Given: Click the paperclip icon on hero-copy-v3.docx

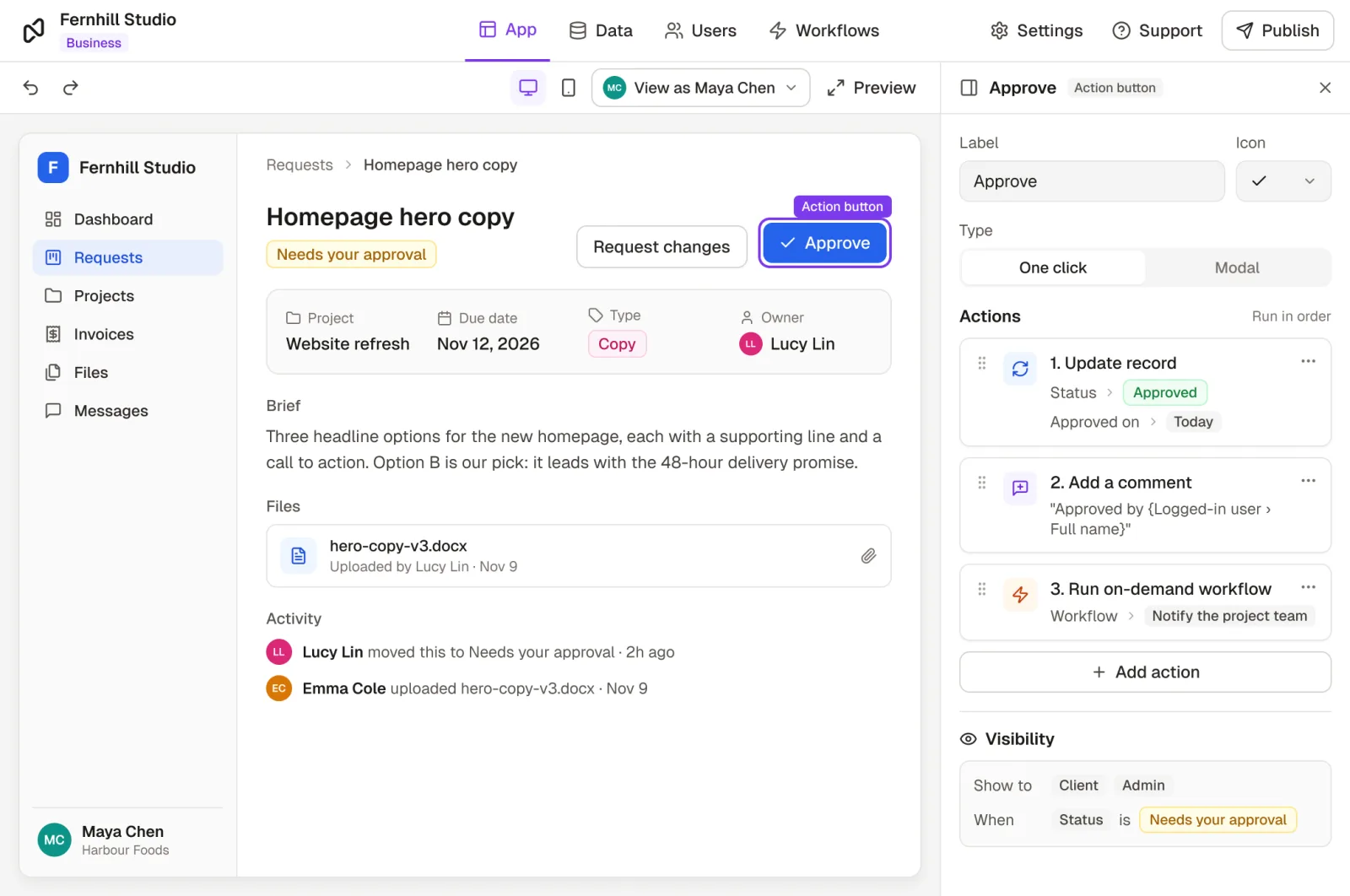Looking at the screenshot, I should (x=868, y=556).
